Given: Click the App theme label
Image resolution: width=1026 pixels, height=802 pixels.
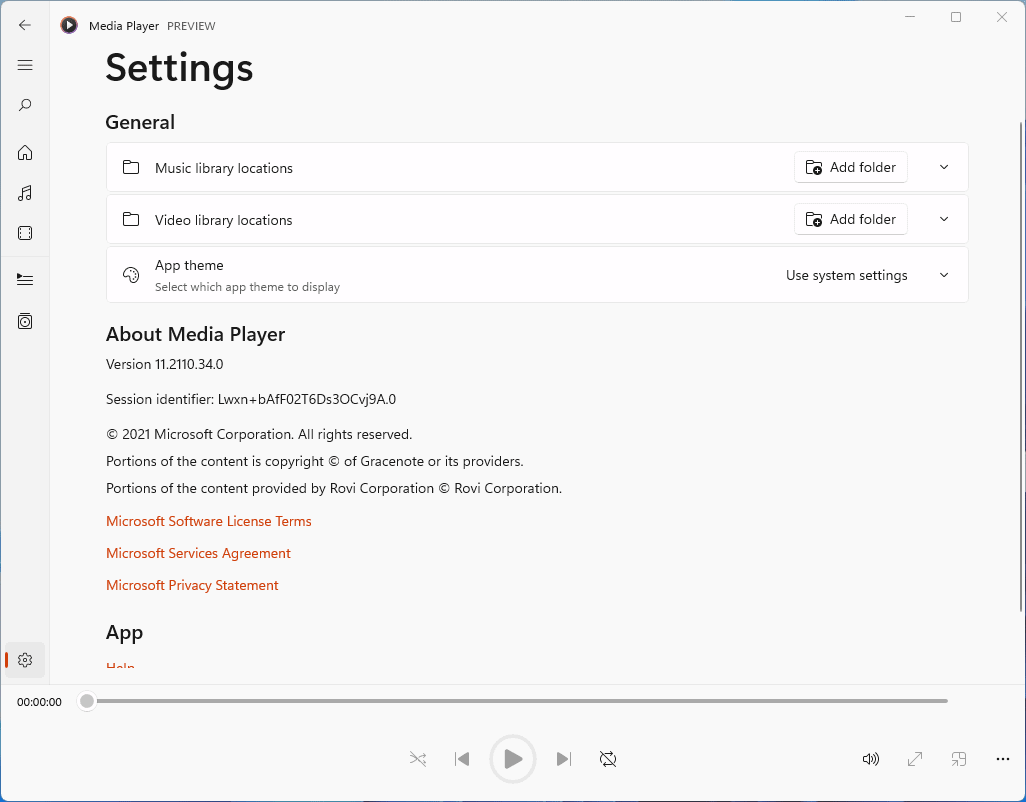Looking at the screenshot, I should coord(189,266).
